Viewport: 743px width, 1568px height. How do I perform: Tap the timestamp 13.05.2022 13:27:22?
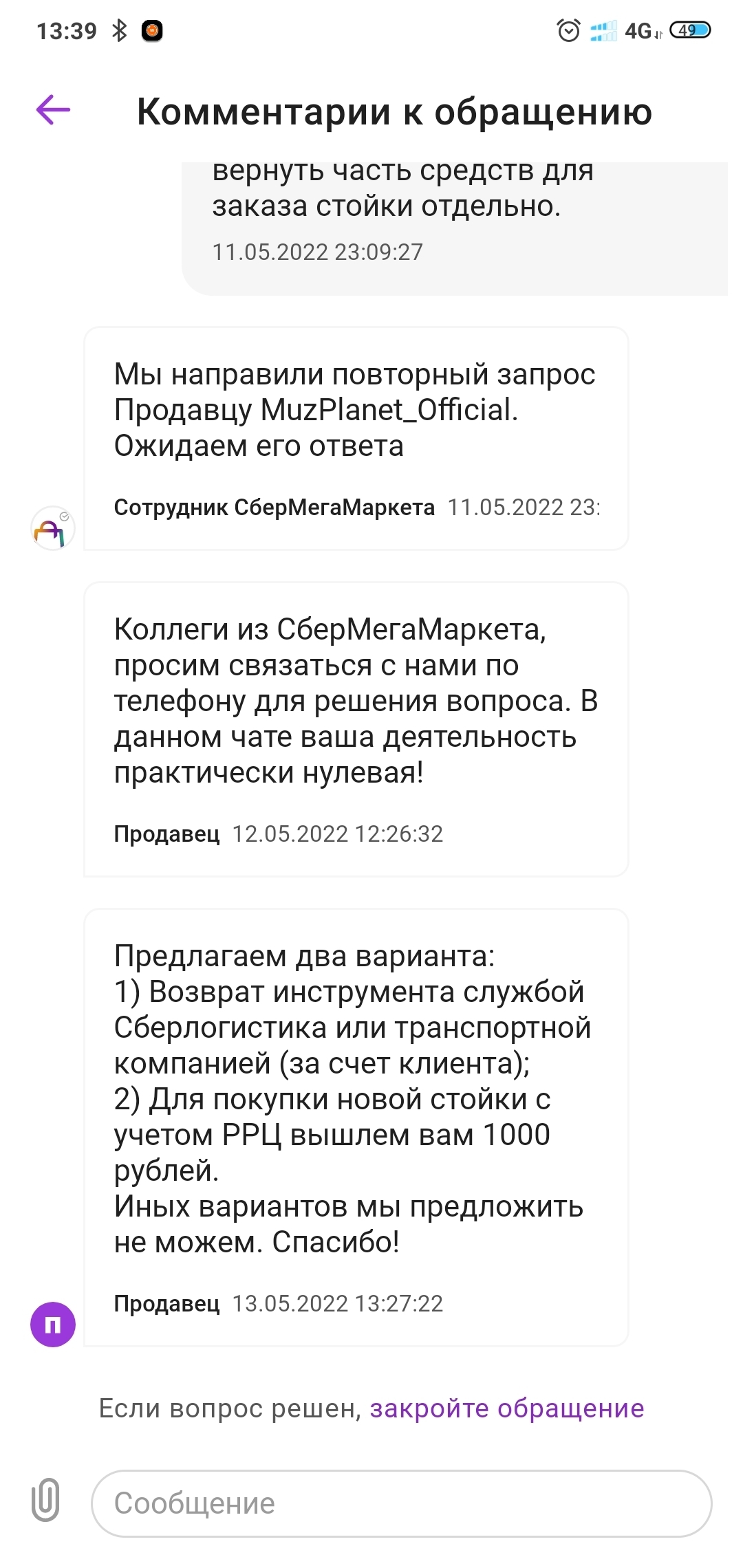click(x=337, y=1303)
